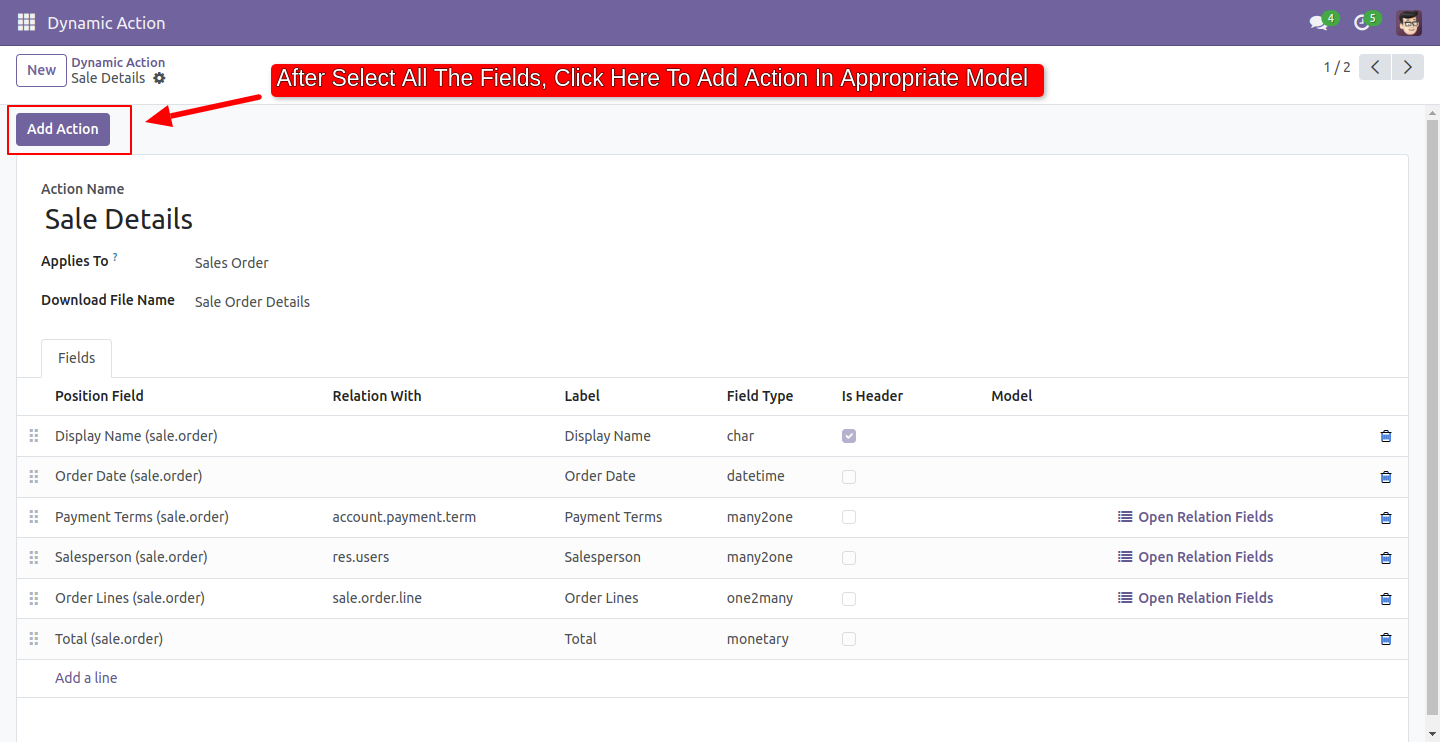The width and height of the screenshot is (1440, 742).
Task: Click the sale.order.line relation cell
Action: point(377,598)
